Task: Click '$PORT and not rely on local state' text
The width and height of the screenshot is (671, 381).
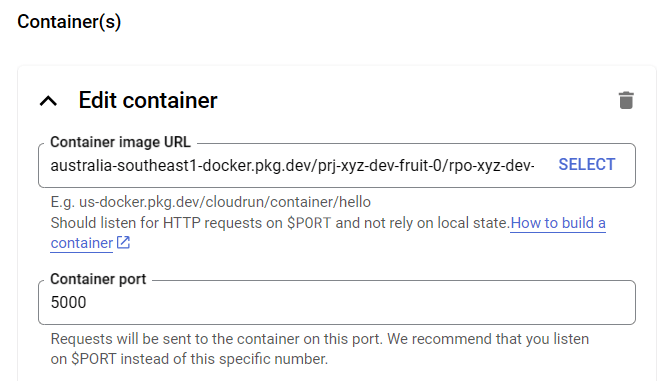Action: (x=398, y=223)
